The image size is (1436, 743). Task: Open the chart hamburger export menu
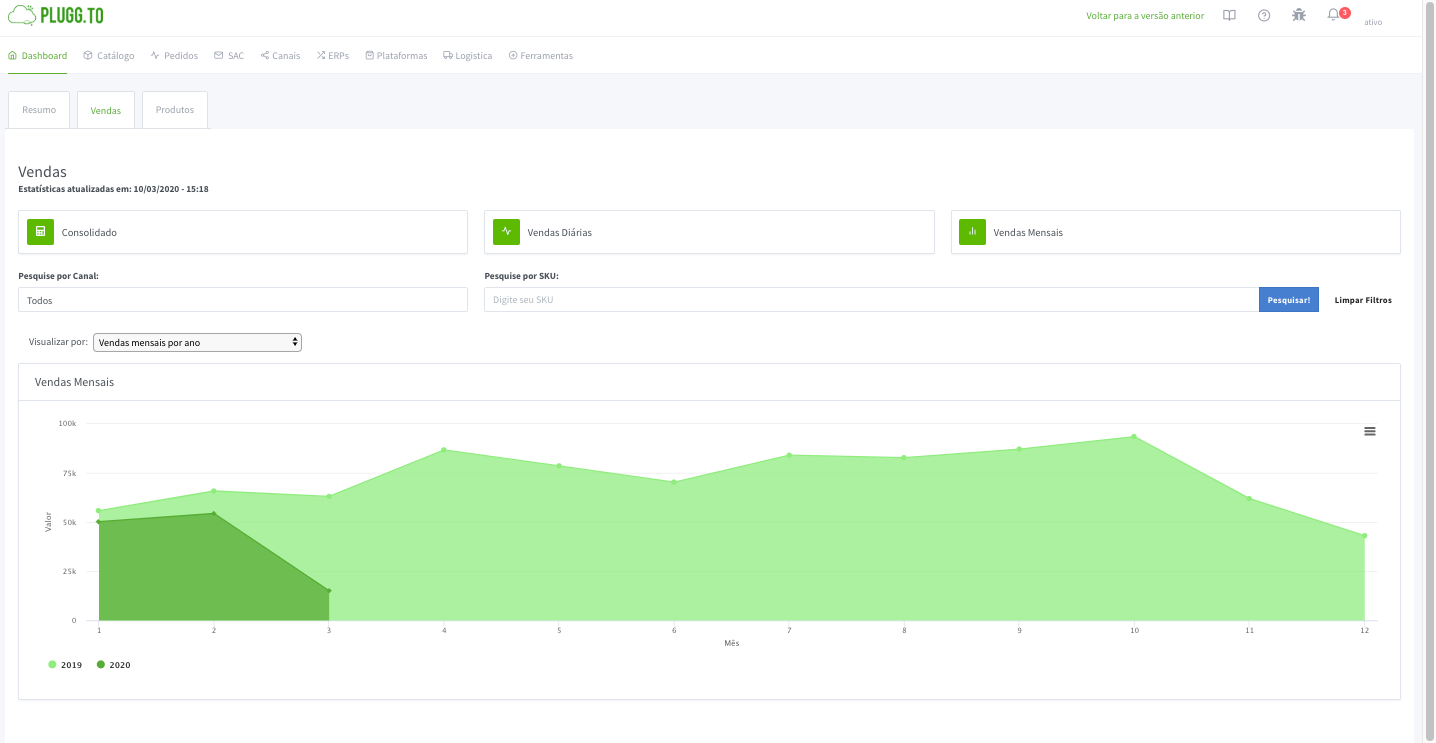point(1370,431)
